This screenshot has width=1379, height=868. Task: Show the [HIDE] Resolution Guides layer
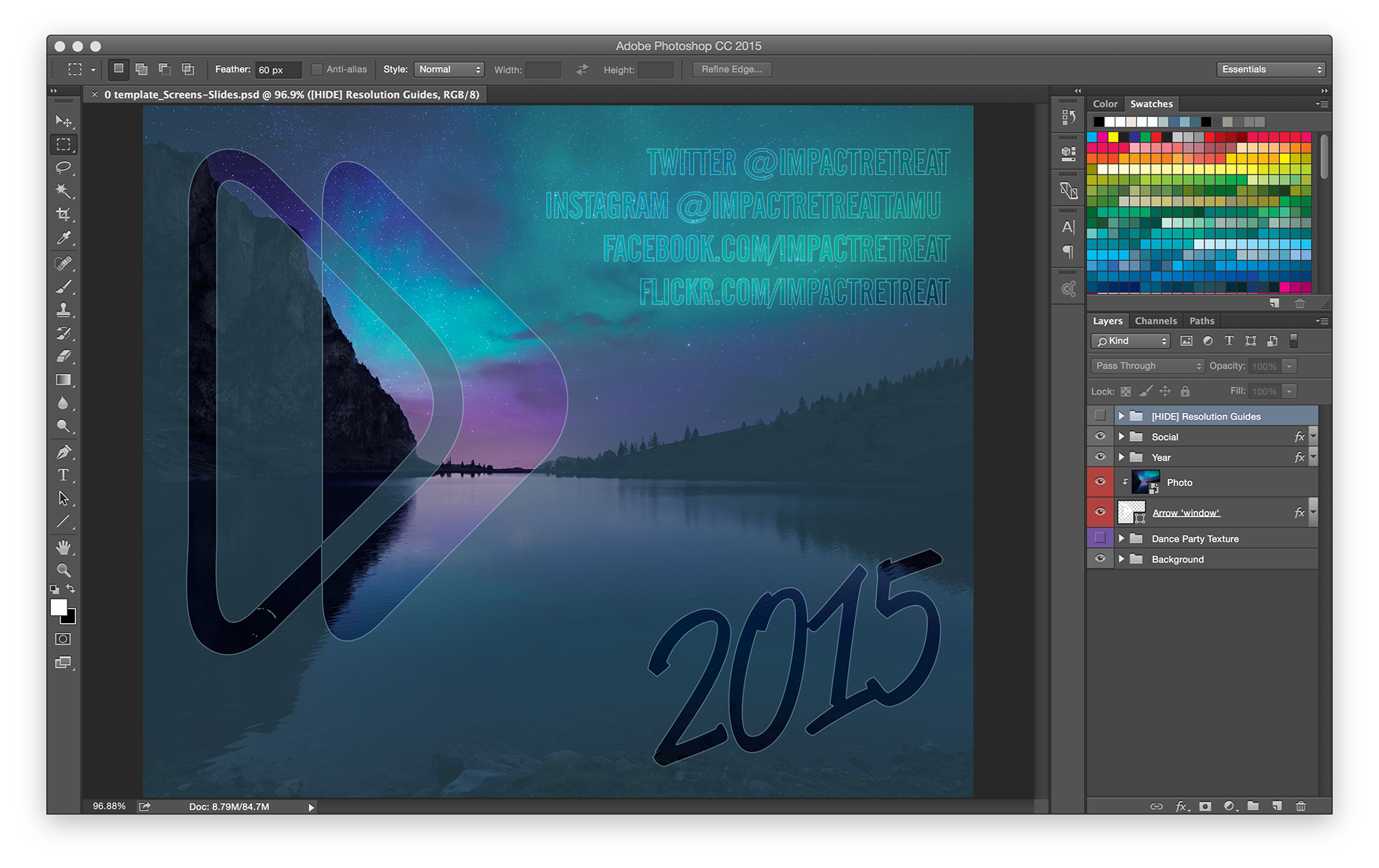[x=1100, y=416]
